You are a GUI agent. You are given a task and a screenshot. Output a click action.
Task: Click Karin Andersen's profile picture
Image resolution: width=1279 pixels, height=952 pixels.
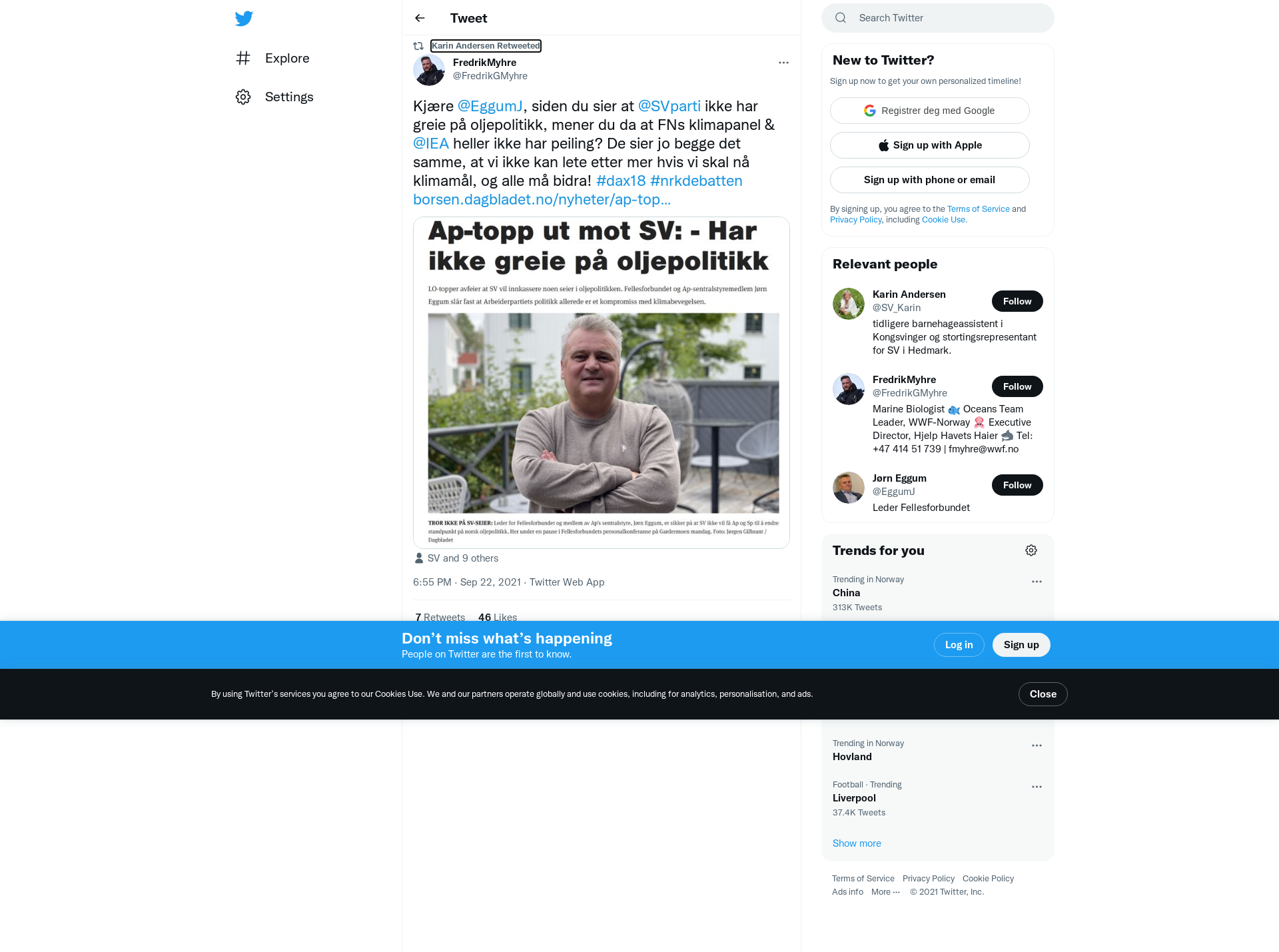[x=849, y=304]
